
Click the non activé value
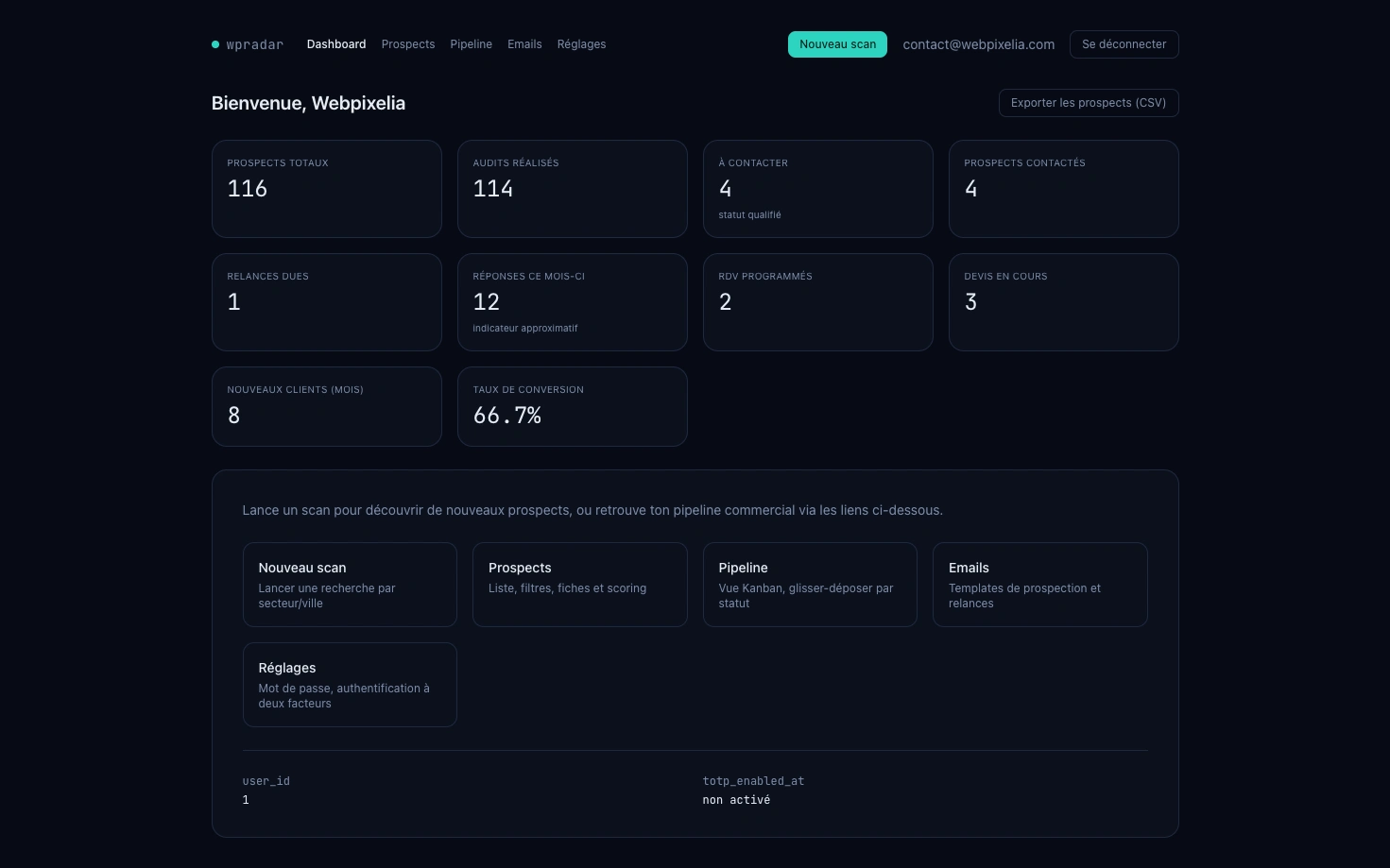pyautogui.click(x=736, y=800)
